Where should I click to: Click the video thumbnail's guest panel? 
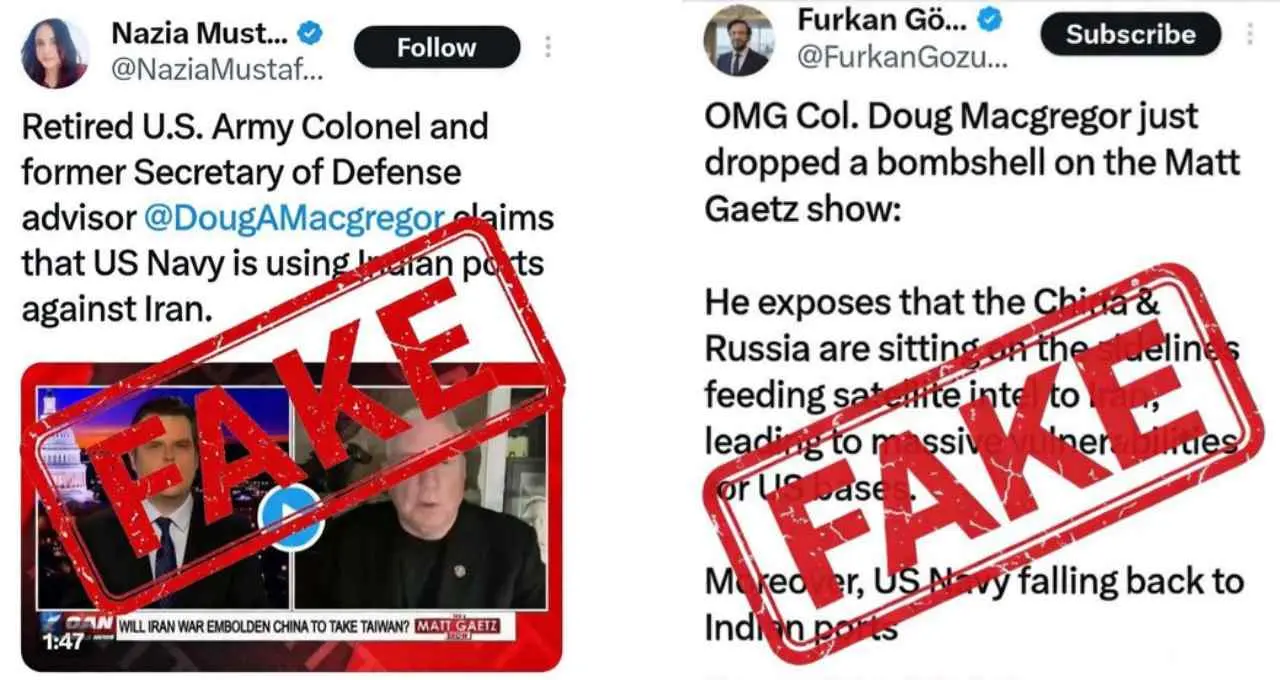(x=420, y=499)
